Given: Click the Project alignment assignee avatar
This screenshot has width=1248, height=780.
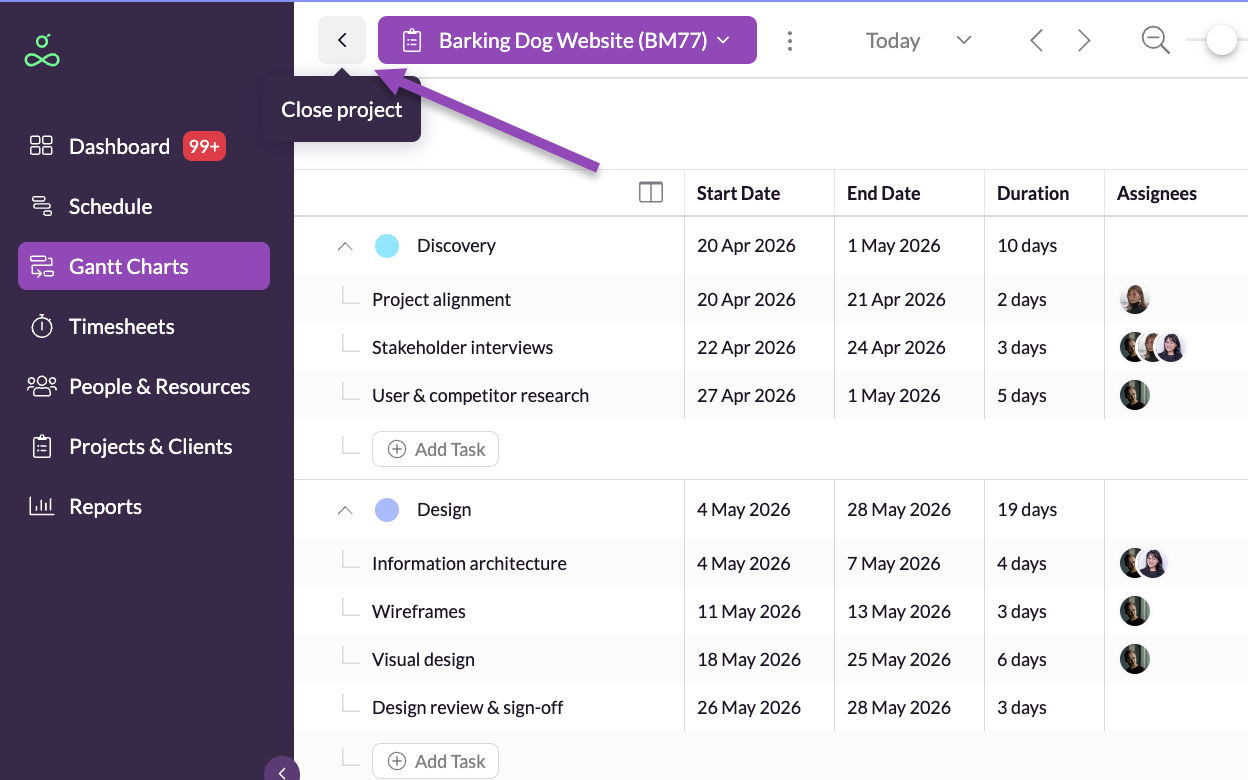Looking at the screenshot, I should (x=1135, y=299).
